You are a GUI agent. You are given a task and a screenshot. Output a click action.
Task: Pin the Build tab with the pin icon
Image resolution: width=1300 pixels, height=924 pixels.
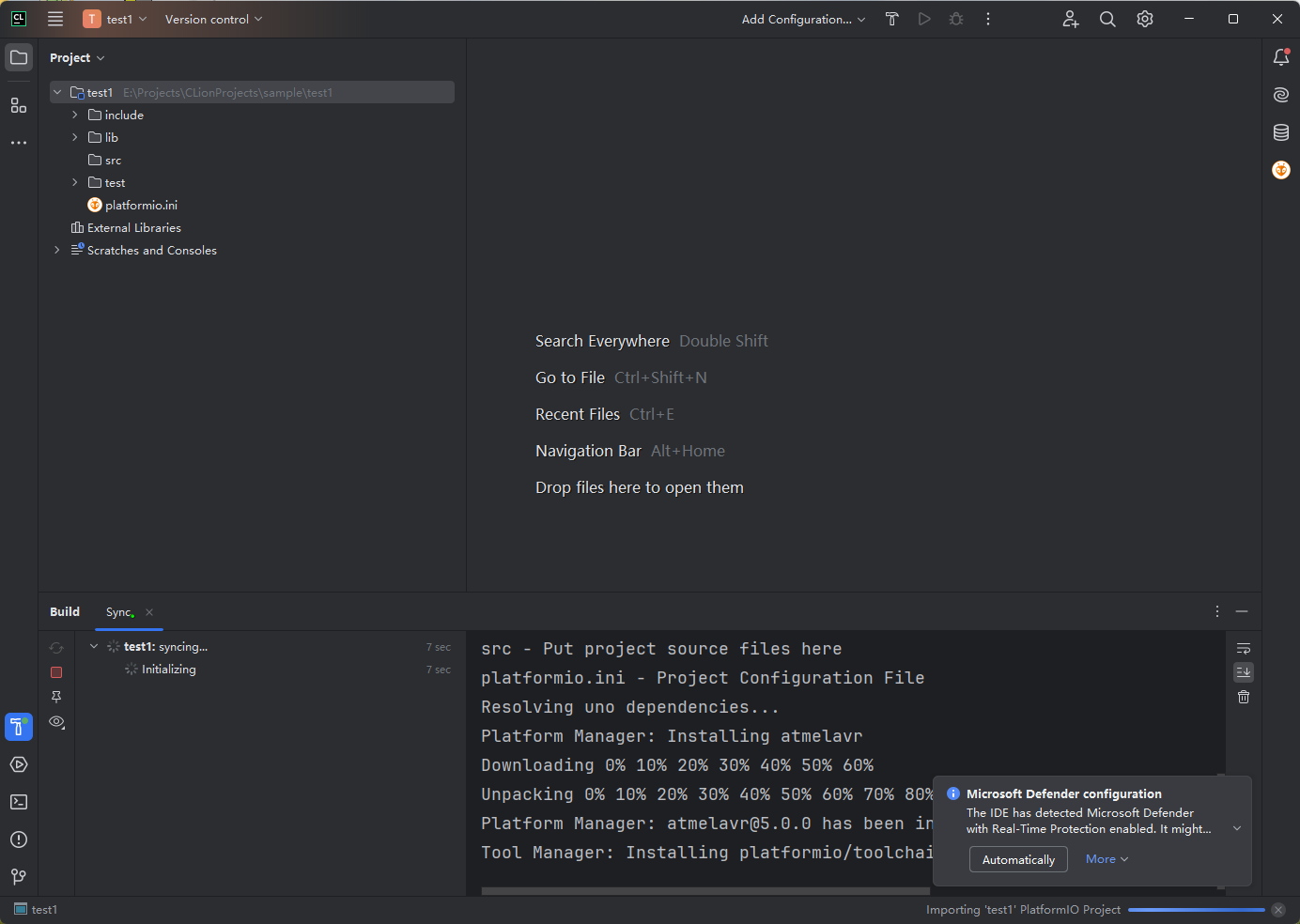(56, 697)
